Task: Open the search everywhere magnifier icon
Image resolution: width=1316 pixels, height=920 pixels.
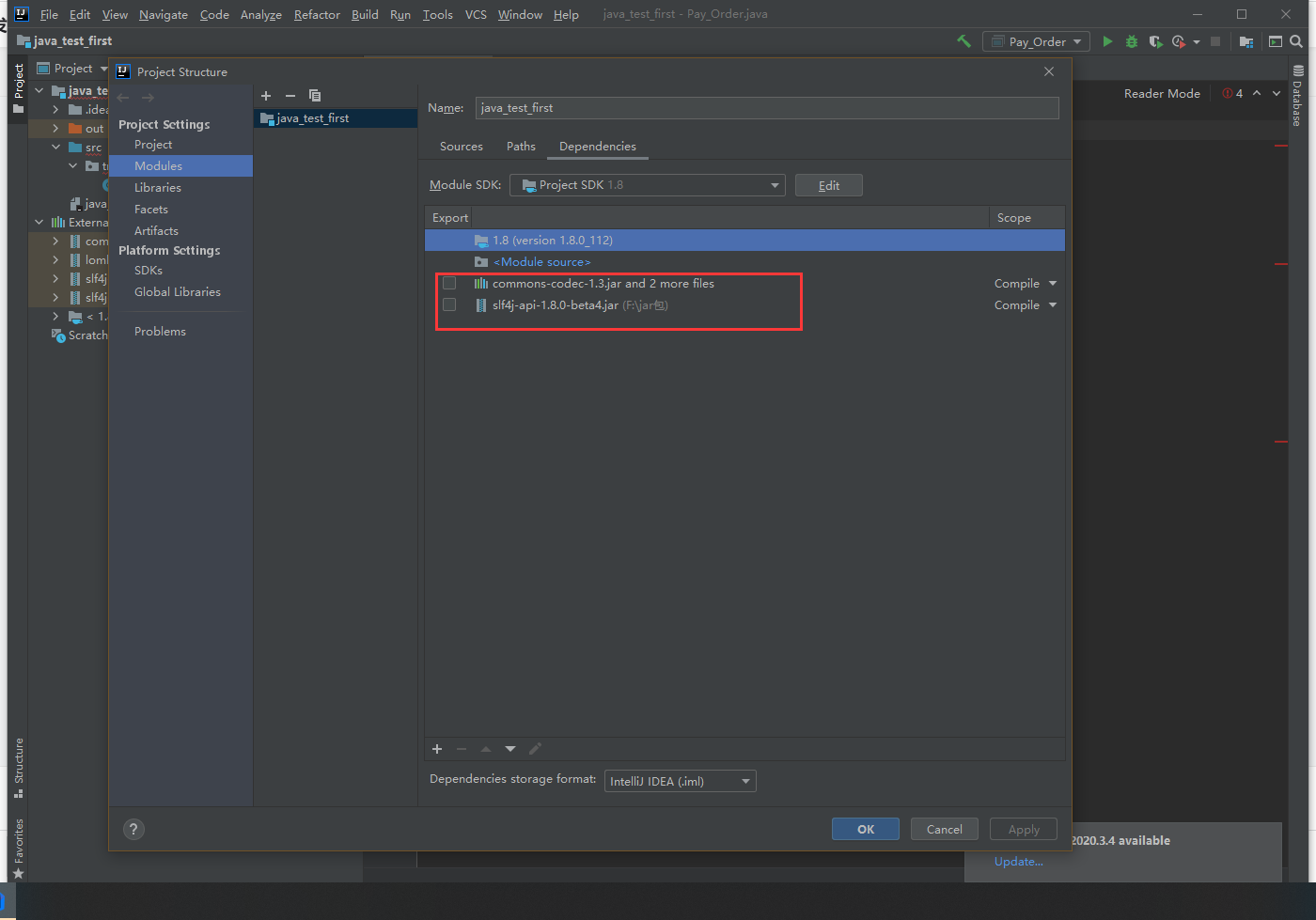Action: (1296, 41)
